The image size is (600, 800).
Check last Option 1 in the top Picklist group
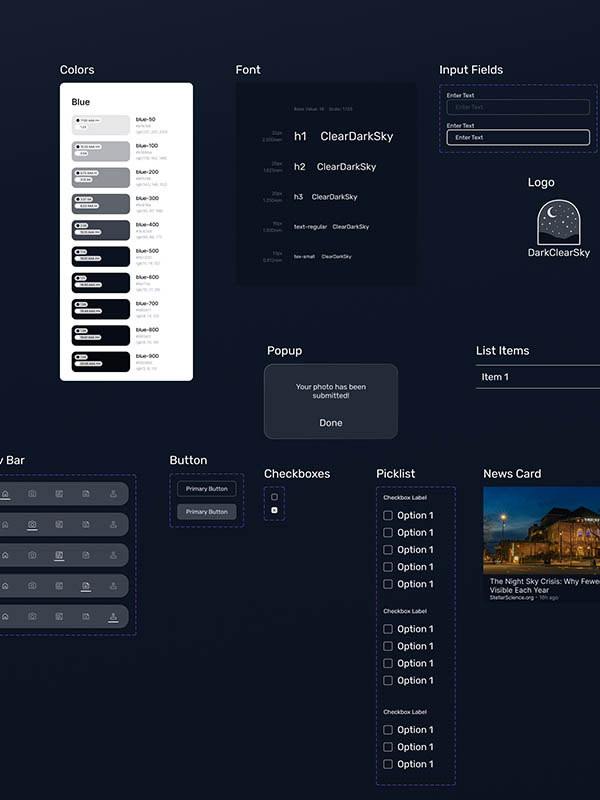(388, 584)
